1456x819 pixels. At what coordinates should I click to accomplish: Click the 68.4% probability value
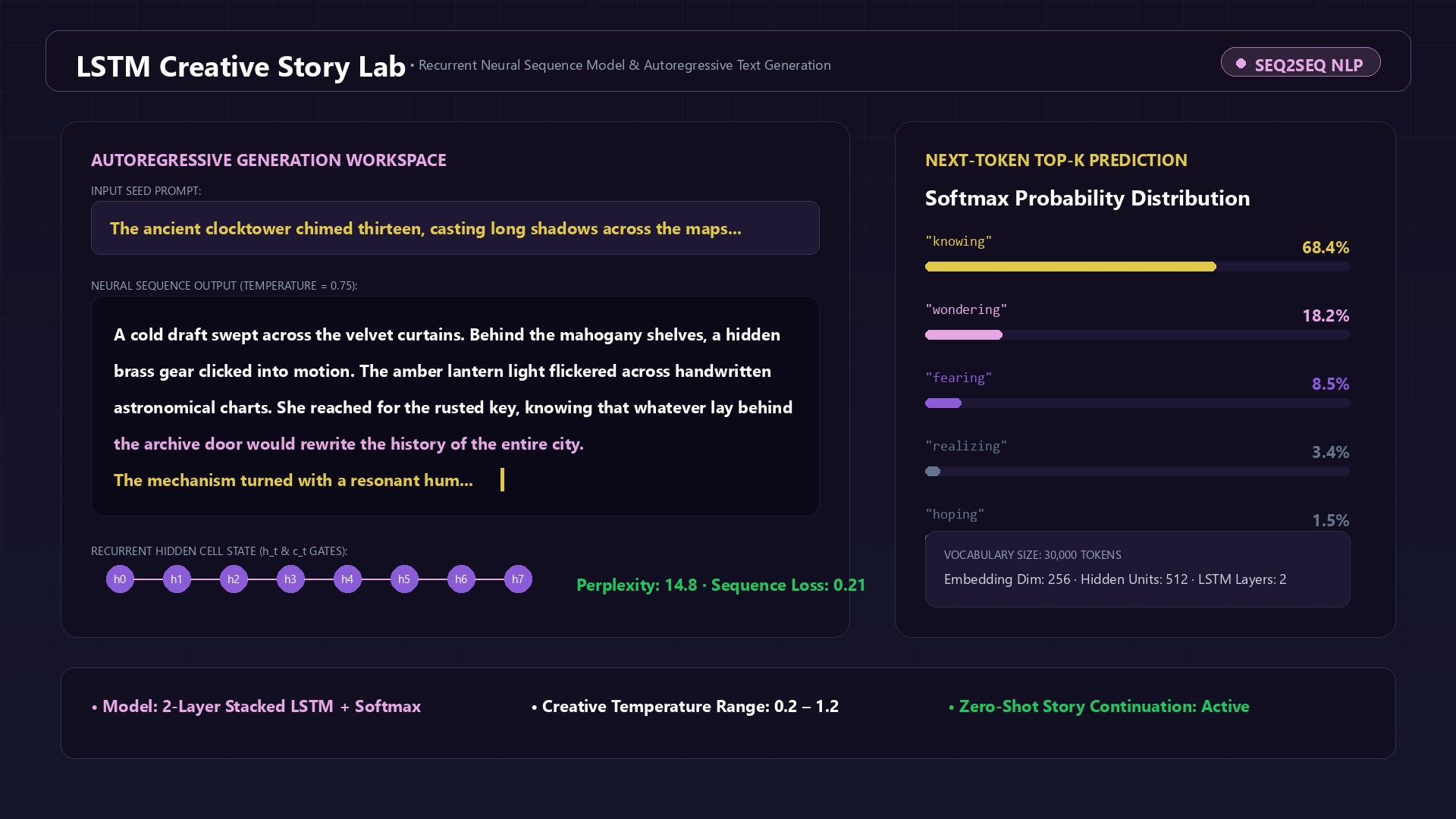1326,247
